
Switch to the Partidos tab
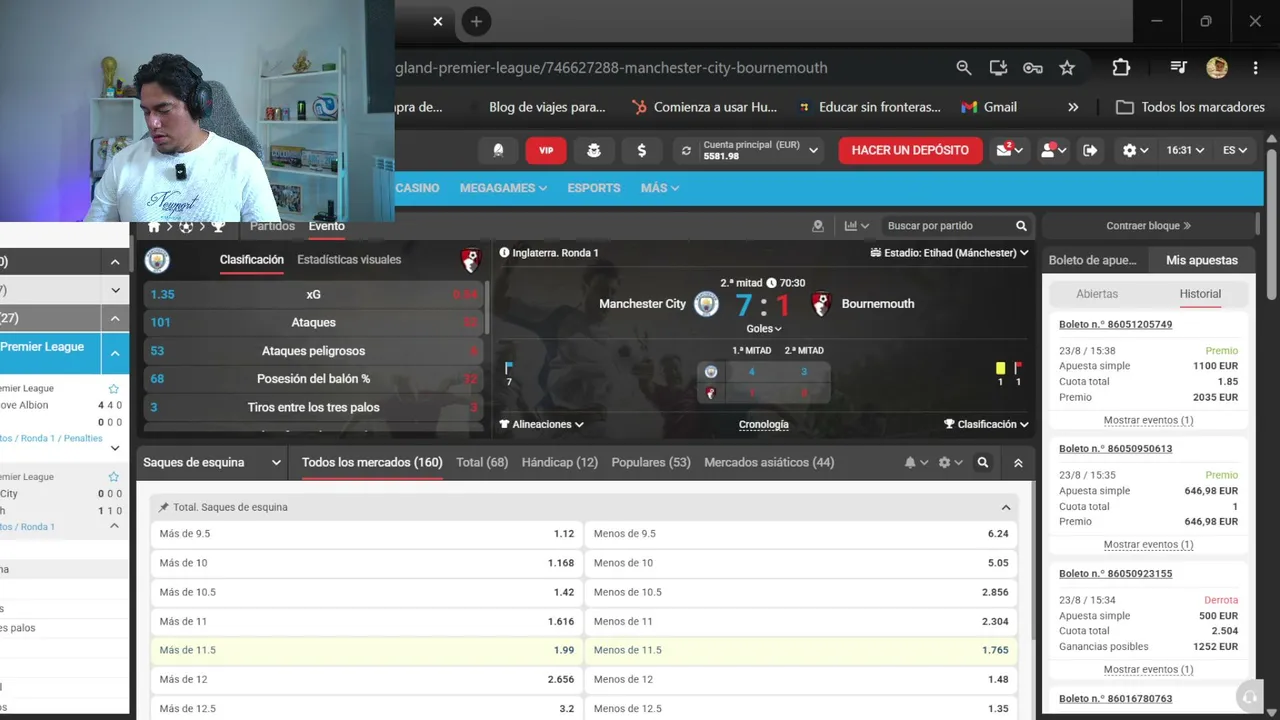[272, 226]
